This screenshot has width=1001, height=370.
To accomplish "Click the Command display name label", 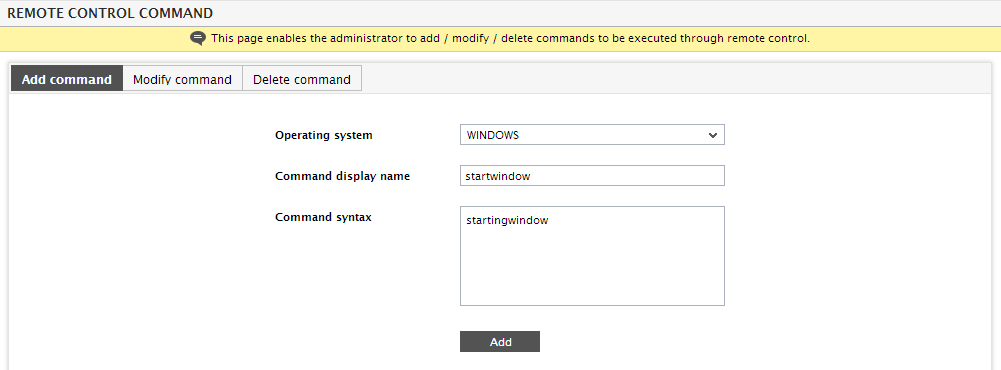I will point(342,176).
